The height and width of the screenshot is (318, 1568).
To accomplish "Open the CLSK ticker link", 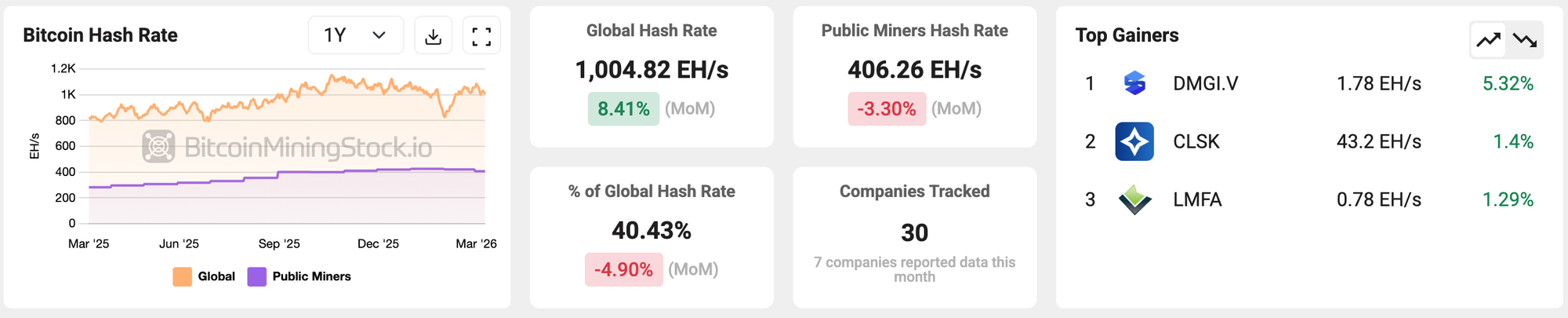I will pos(1196,141).
